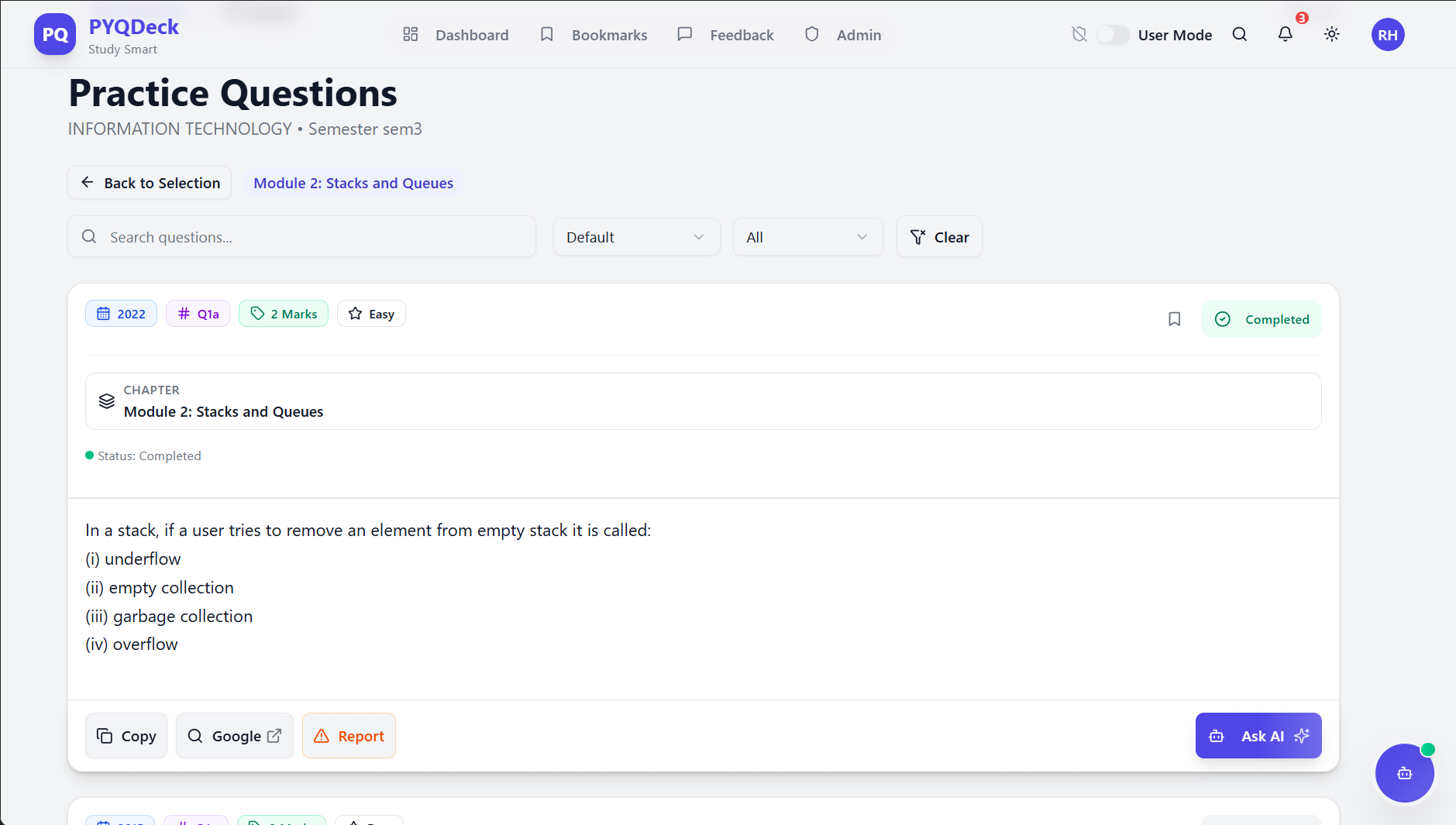Toggle the User Mode switch
The width and height of the screenshot is (1456, 825).
point(1112,35)
